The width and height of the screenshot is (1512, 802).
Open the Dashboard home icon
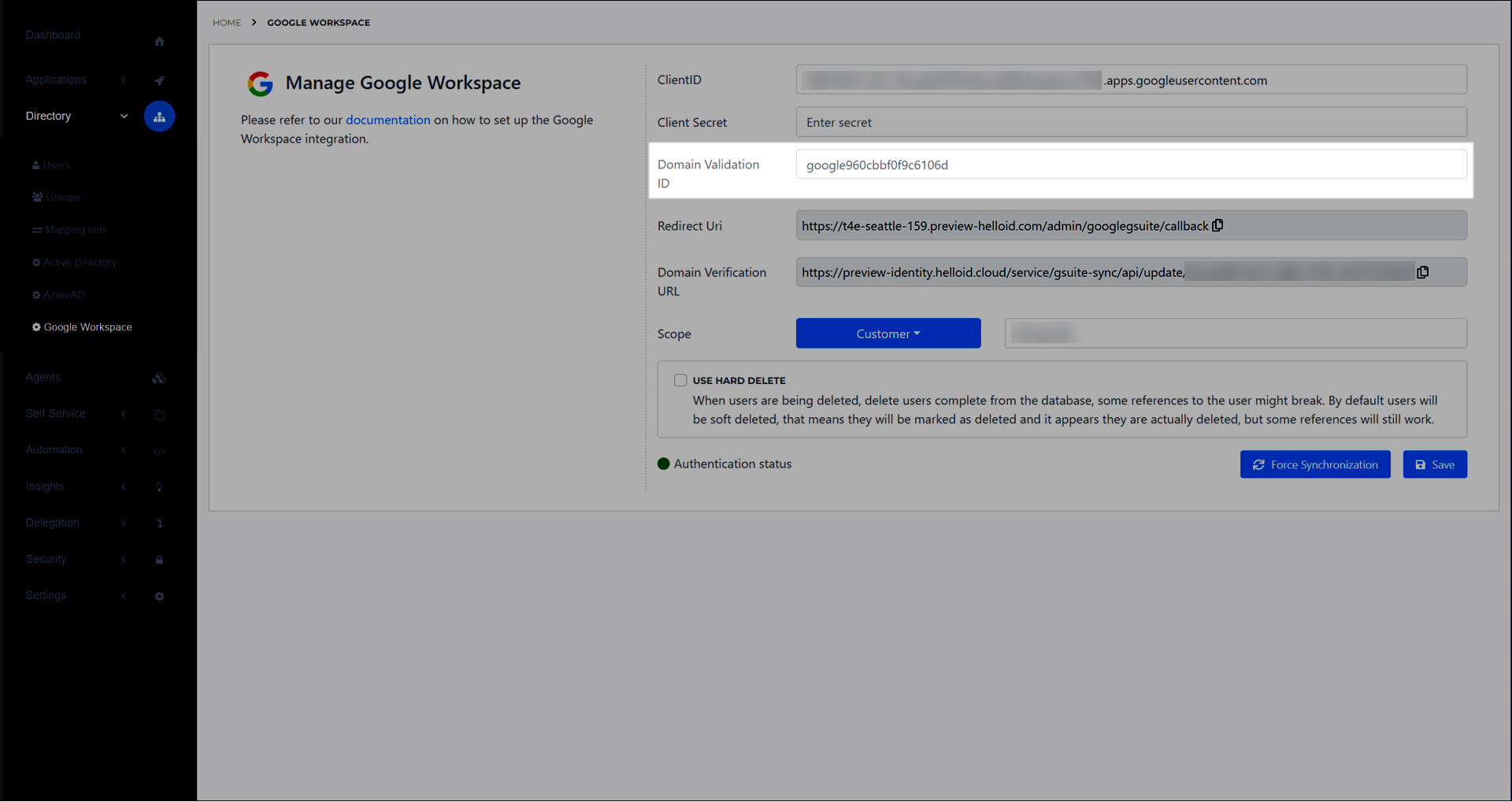point(159,41)
